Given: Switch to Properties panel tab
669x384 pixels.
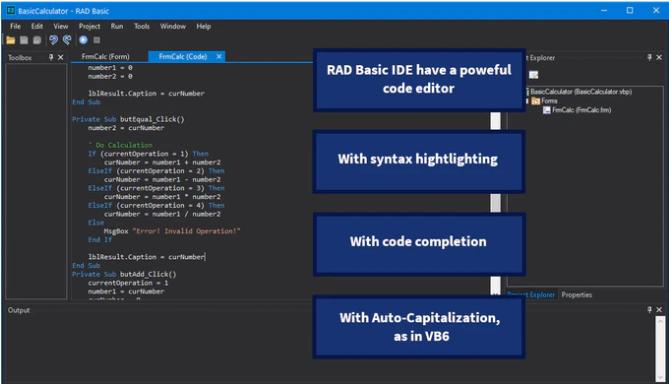Looking at the screenshot, I should [576, 295].
